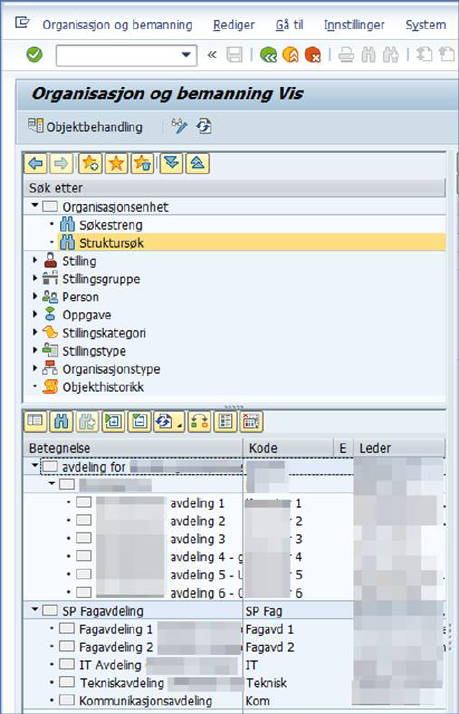Click the greyed Print icon
459x714 pixels.
point(346,55)
